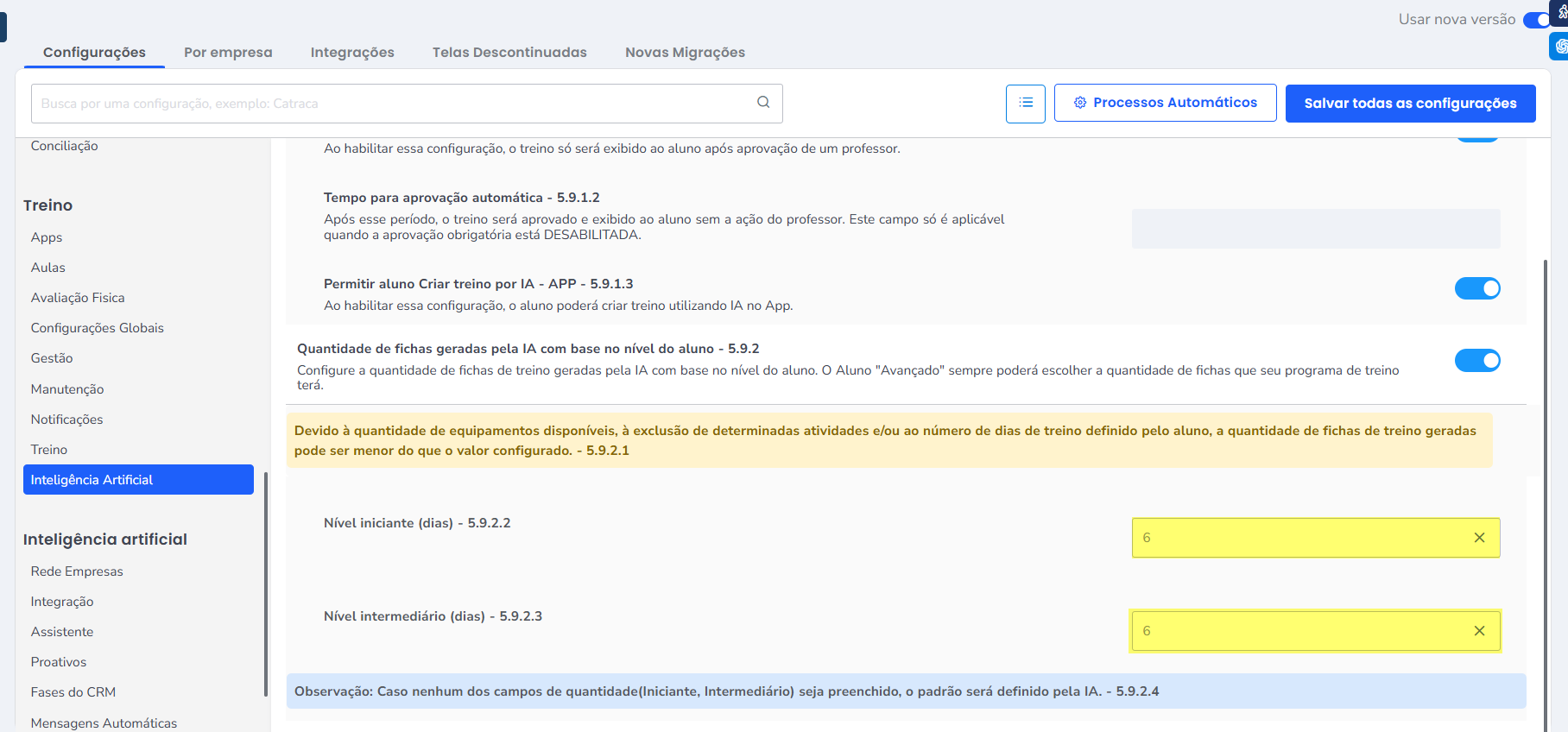Click Salvar todas as configurações button

(x=1410, y=104)
